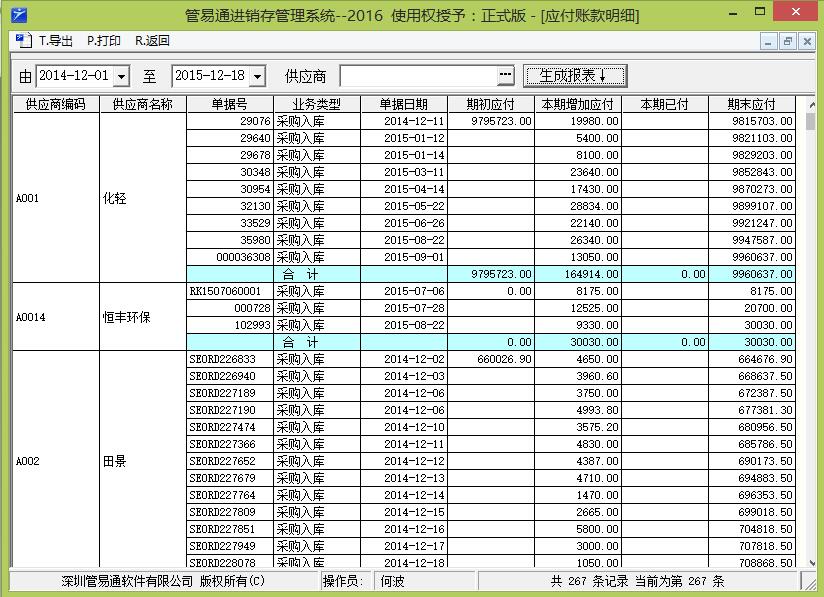824x597 pixels.
Task: Select supplier name cell 田景
Action: [x=143, y=461]
